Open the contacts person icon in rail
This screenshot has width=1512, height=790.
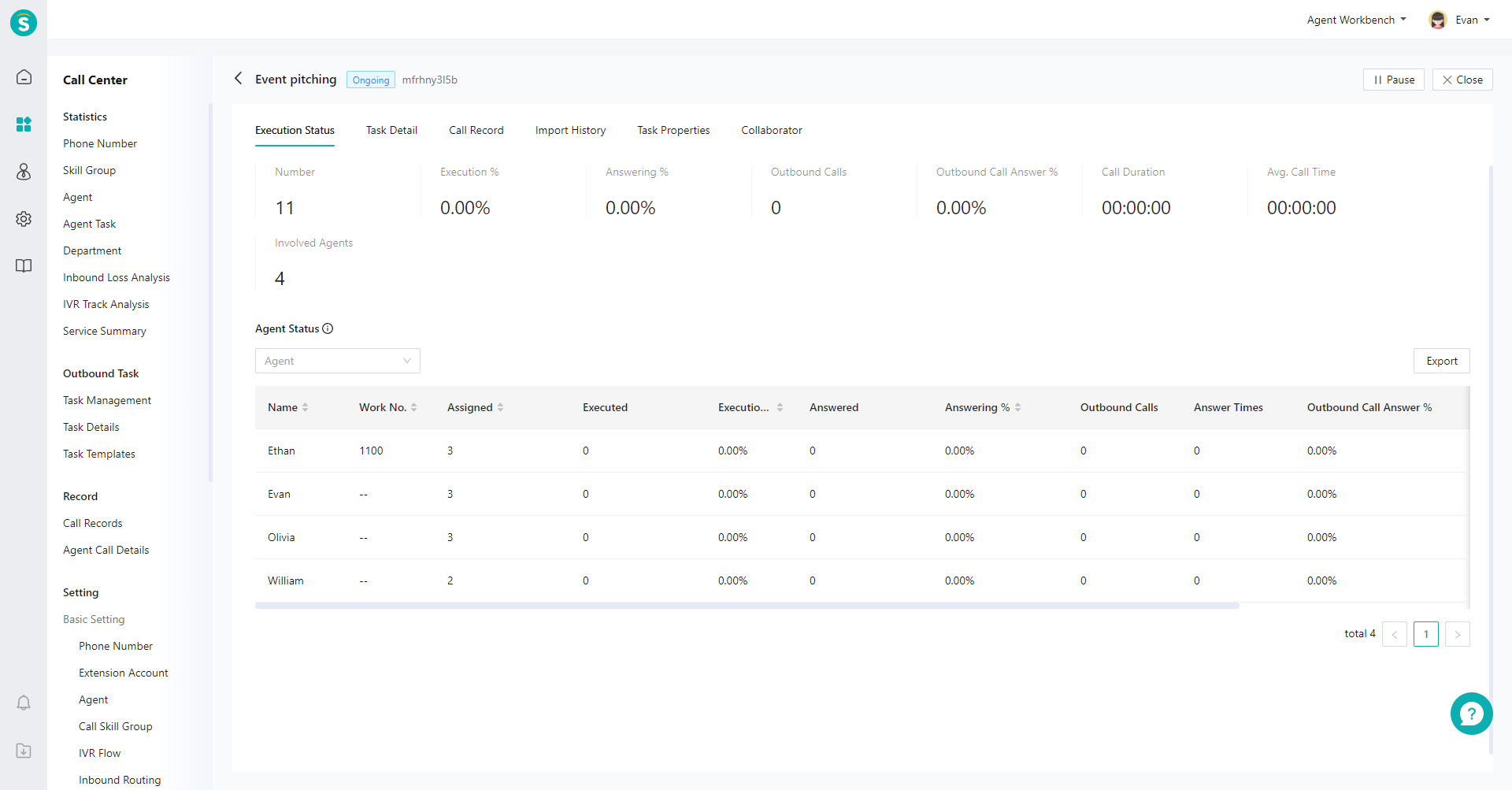24,172
